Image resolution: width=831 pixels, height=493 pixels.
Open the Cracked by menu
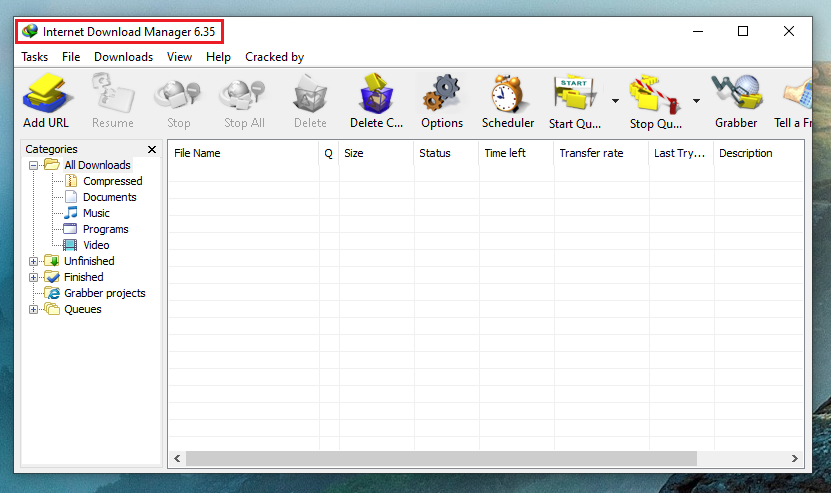(x=275, y=57)
